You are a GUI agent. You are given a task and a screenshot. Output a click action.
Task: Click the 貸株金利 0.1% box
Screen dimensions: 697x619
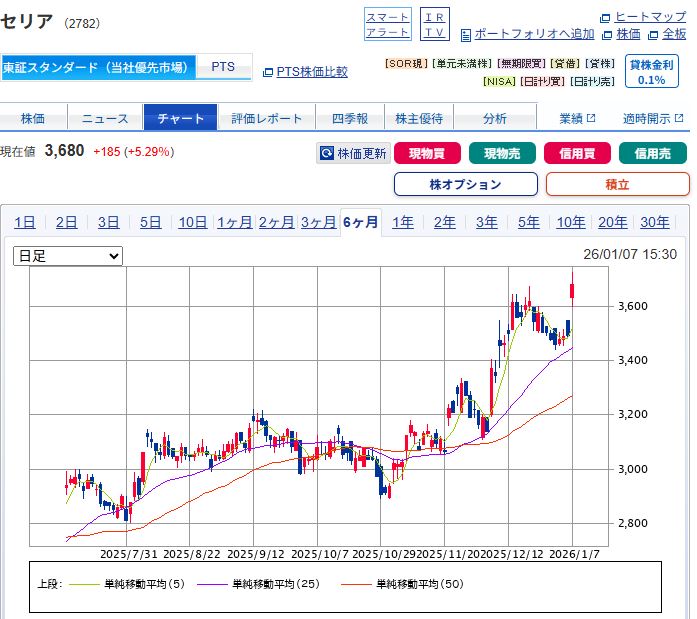[x=651, y=72]
